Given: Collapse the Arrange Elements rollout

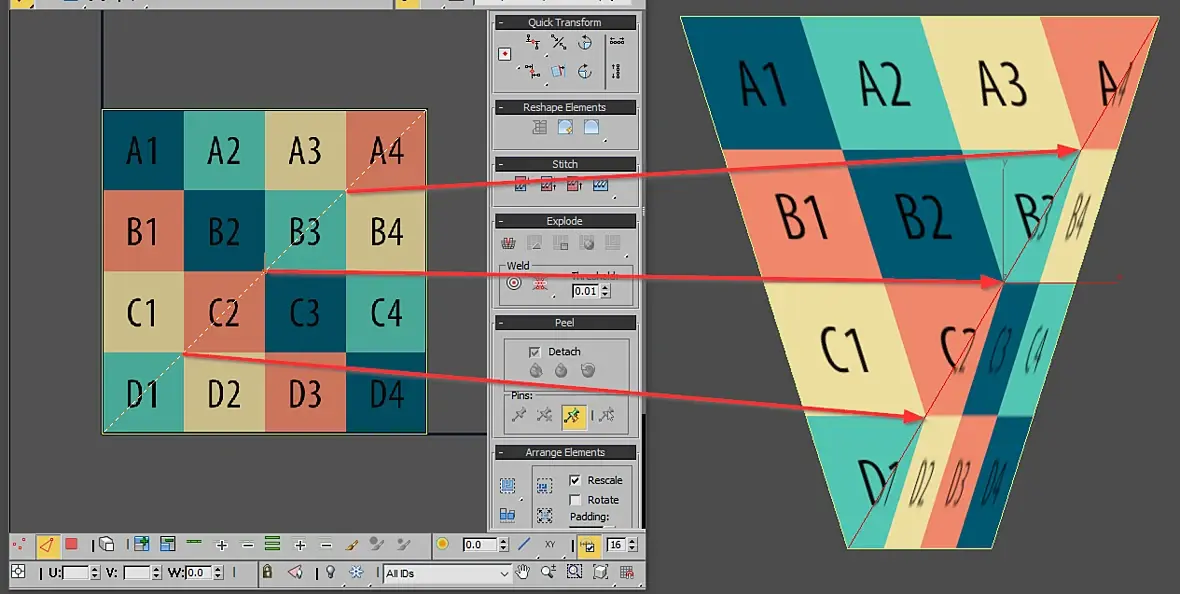Looking at the screenshot, I should tap(564, 452).
